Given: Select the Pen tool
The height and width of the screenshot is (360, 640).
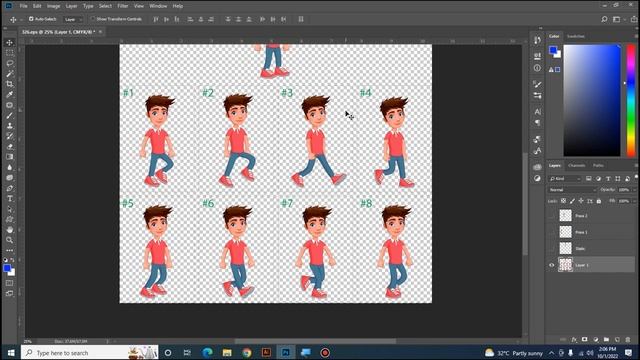Looking at the screenshot, I should pos(9,188).
